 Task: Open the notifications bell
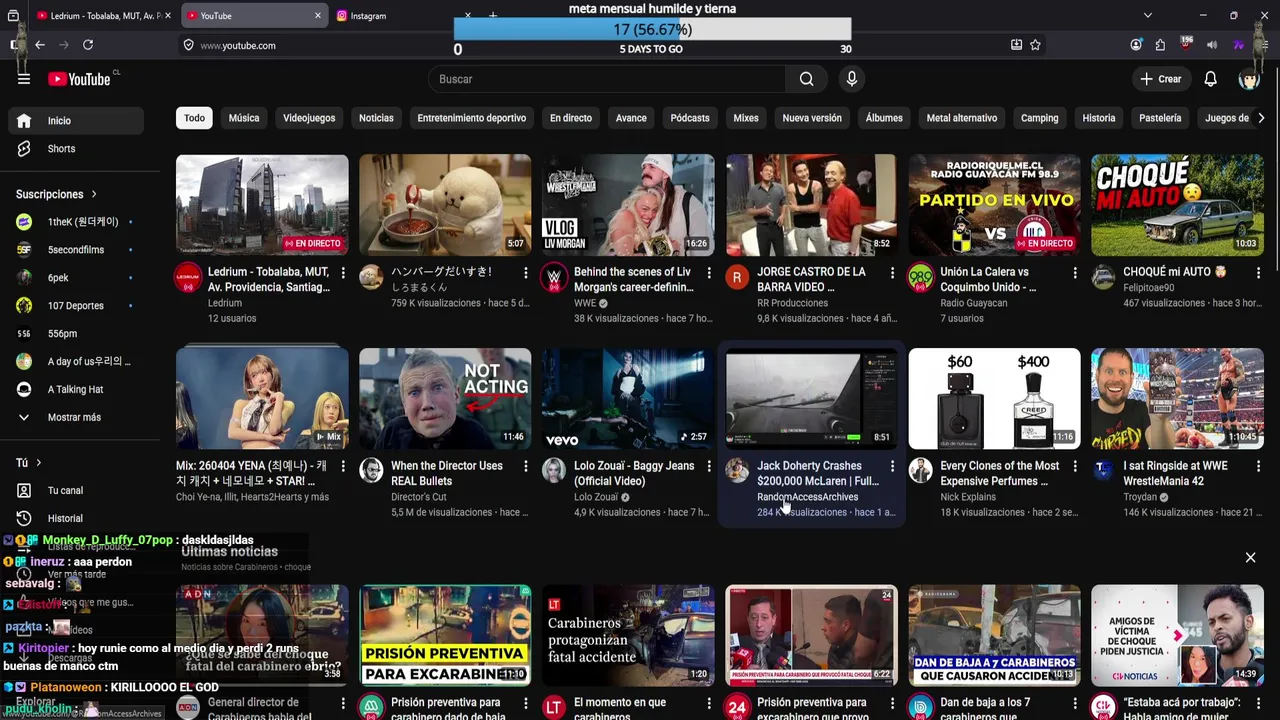tap(1210, 79)
